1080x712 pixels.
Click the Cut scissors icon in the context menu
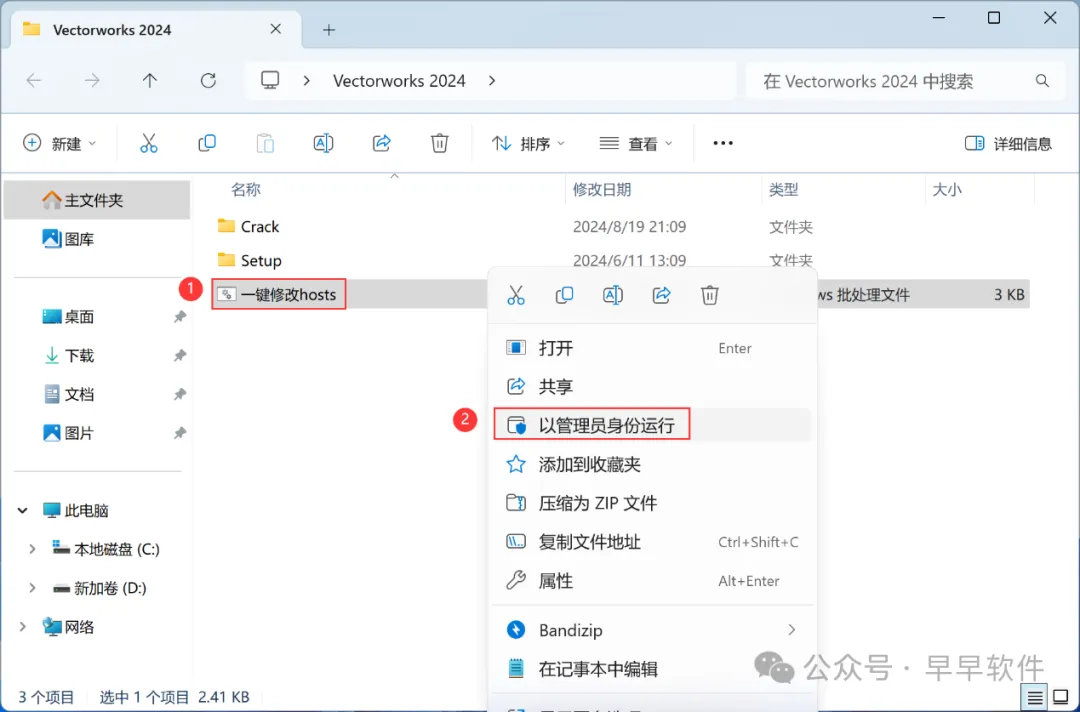516,295
